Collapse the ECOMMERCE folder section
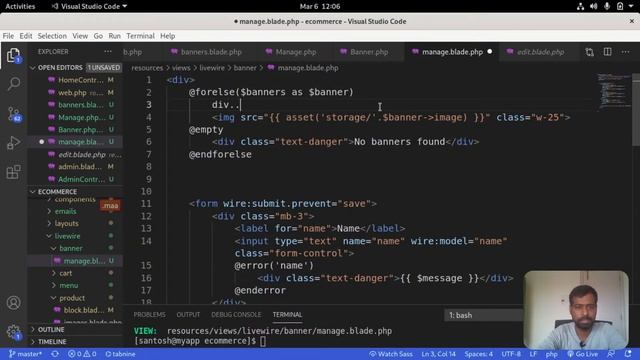The height and width of the screenshot is (360, 640). (x=76, y=191)
